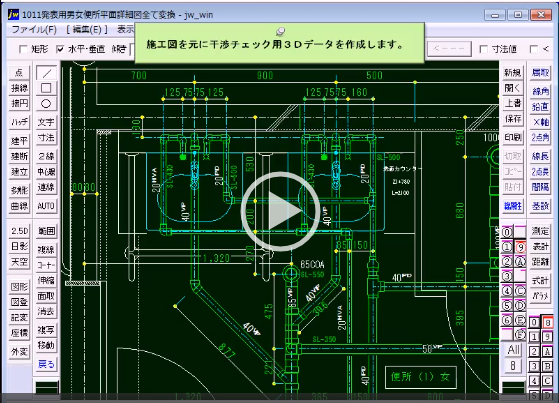Select the 範囲 range selection tool
The width and height of the screenshot is (559, 403).
[x=46, y=231]
